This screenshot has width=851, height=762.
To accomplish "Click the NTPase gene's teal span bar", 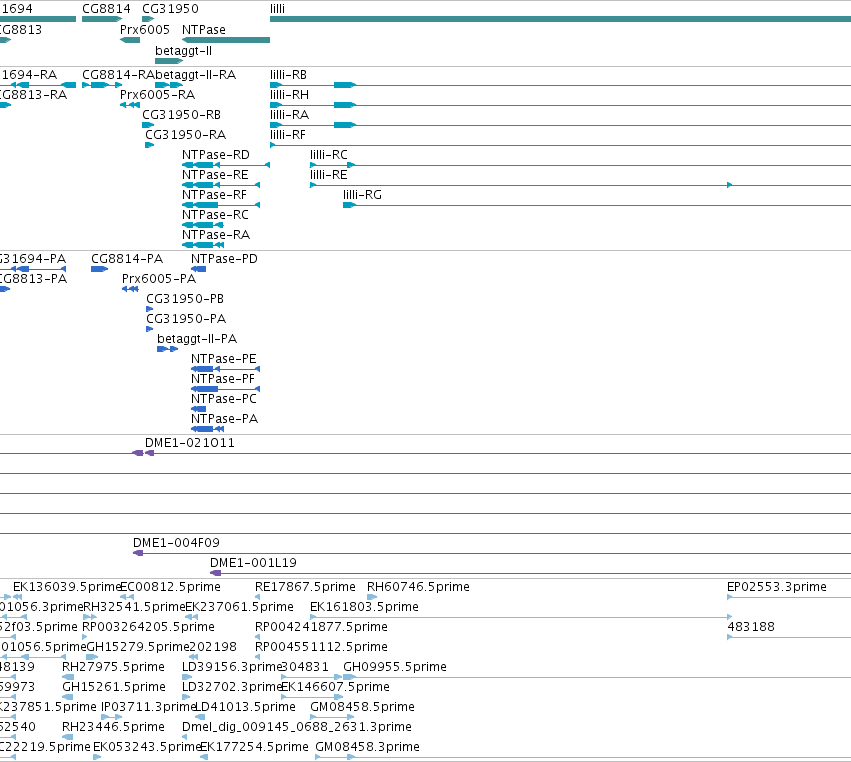I will [x=226, y=40].
